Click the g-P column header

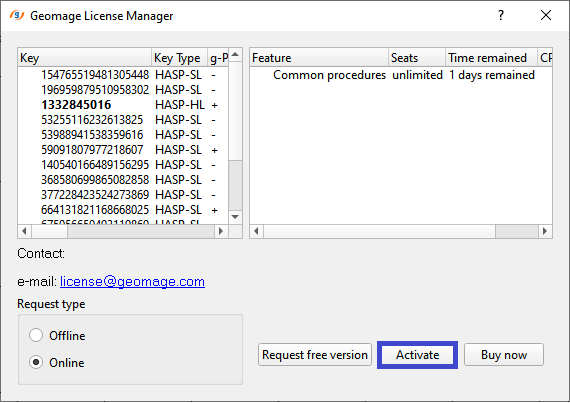pos(218,58)
